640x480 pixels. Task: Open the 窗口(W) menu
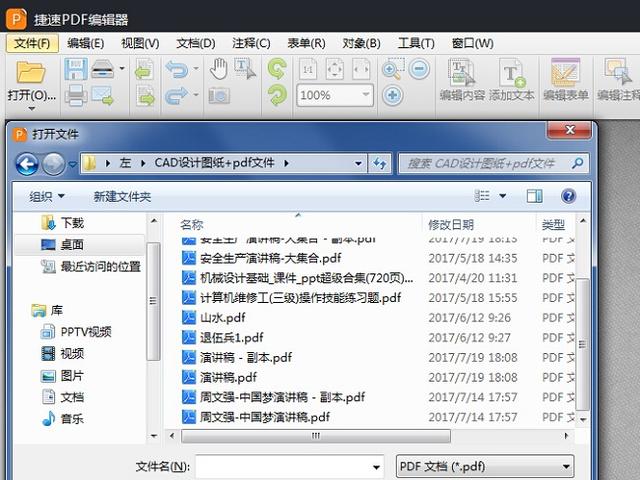472,43
